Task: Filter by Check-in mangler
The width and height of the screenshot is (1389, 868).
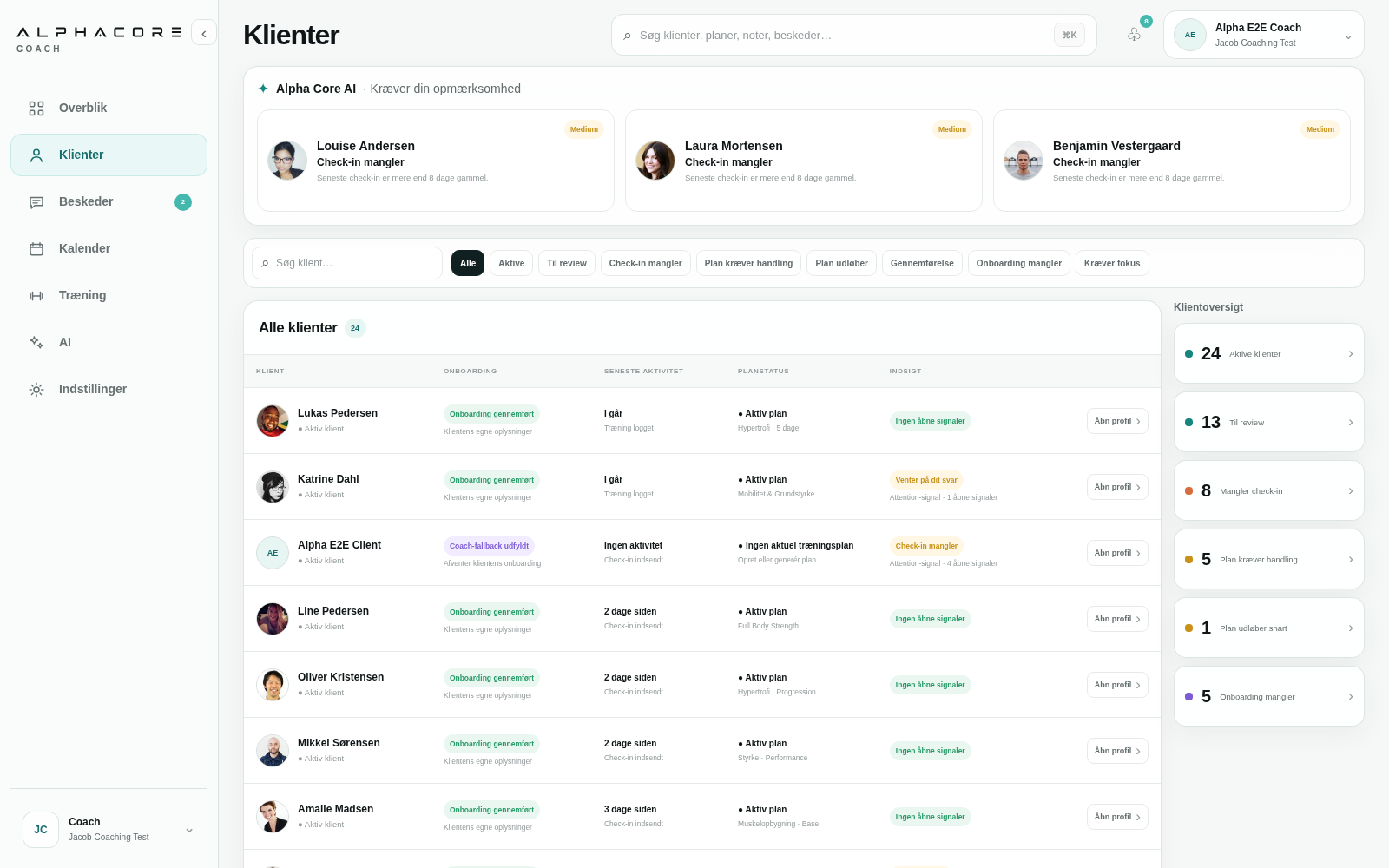Action: (646, 263)
